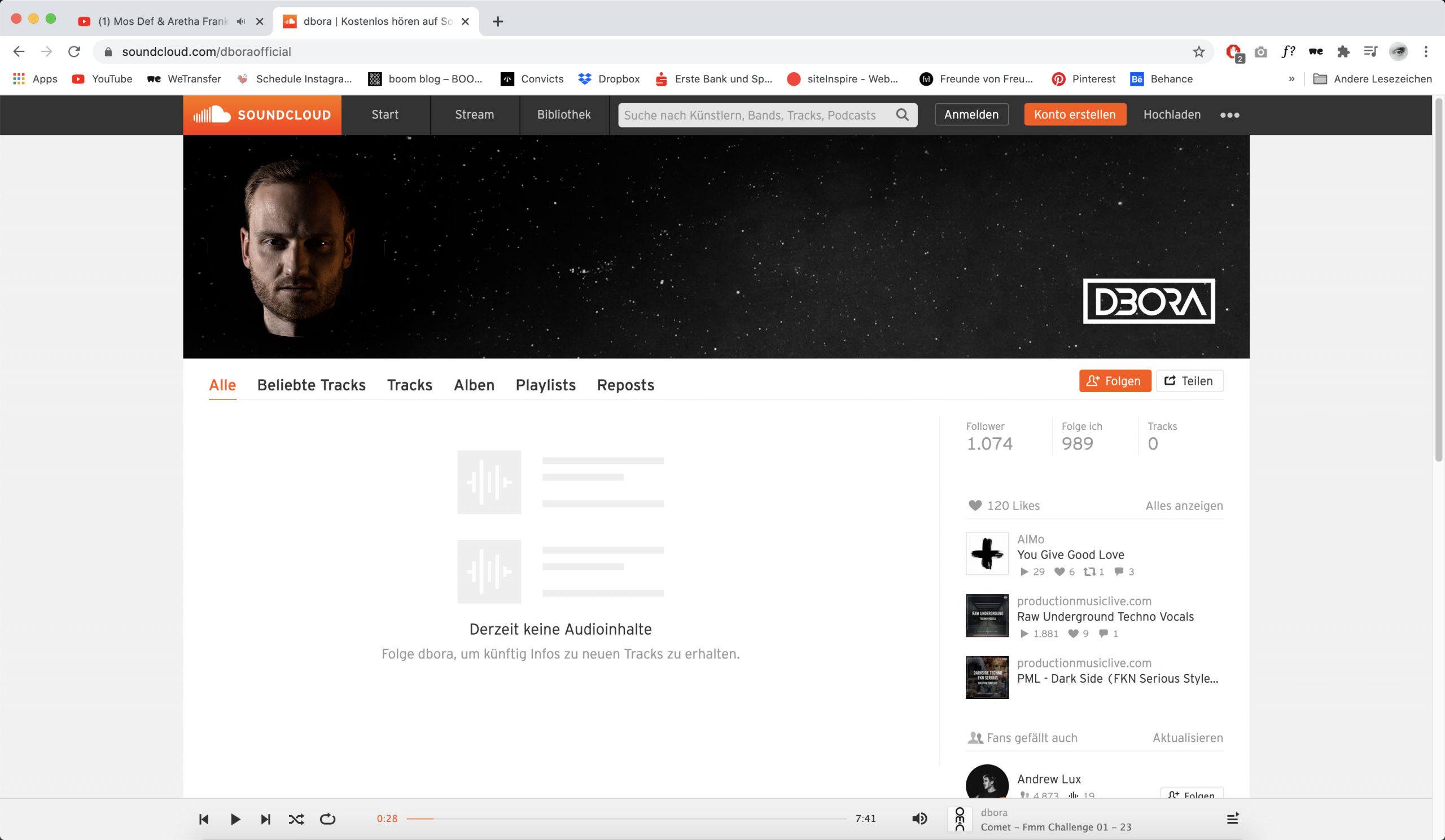Open the siteInspire bookmark
The width and height of the screenshot is (1445, 840).
tap(842, 79)
